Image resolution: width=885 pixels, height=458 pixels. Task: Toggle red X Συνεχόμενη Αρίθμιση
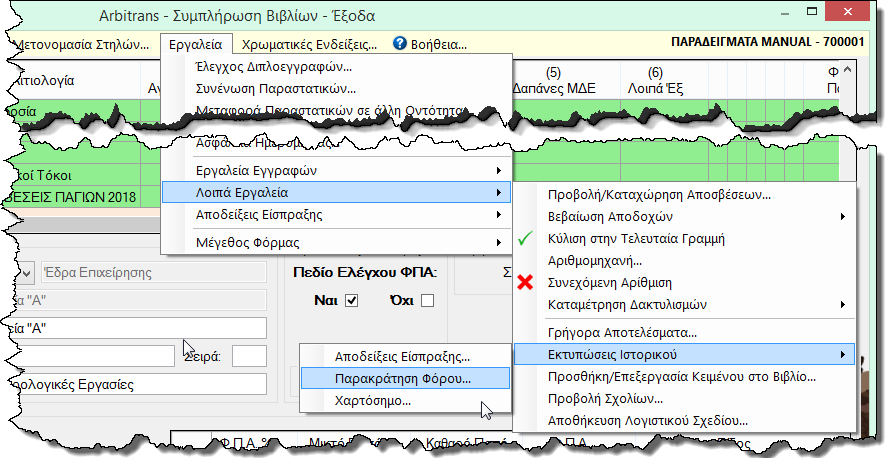[685, 283]
